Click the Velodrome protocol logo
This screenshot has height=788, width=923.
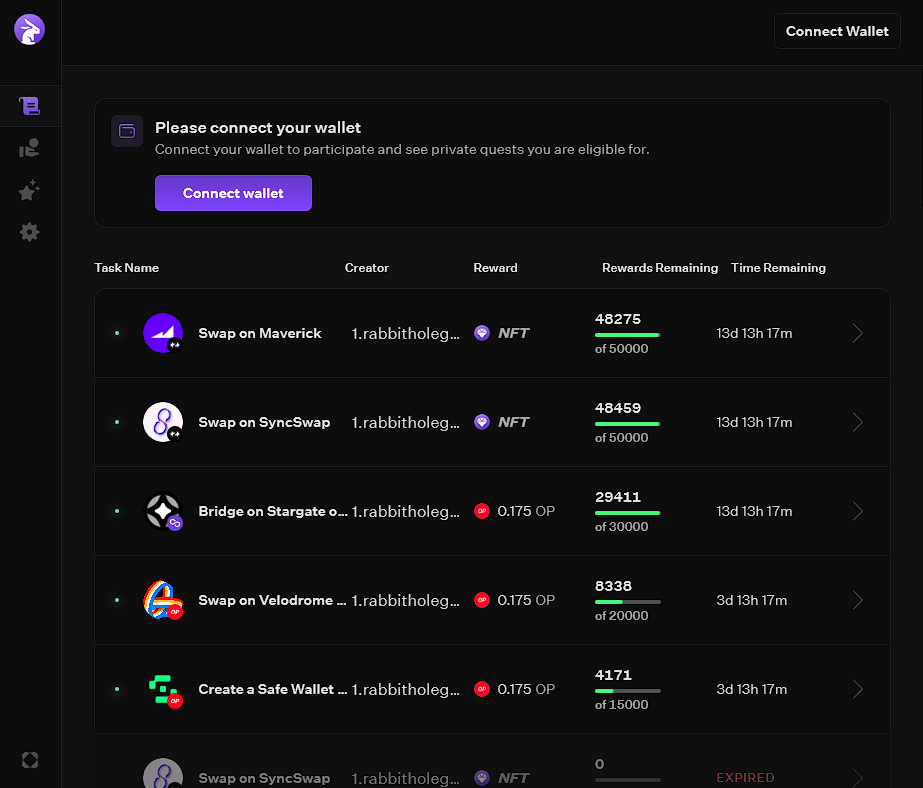pyautogui.click(x=162, y=600)
